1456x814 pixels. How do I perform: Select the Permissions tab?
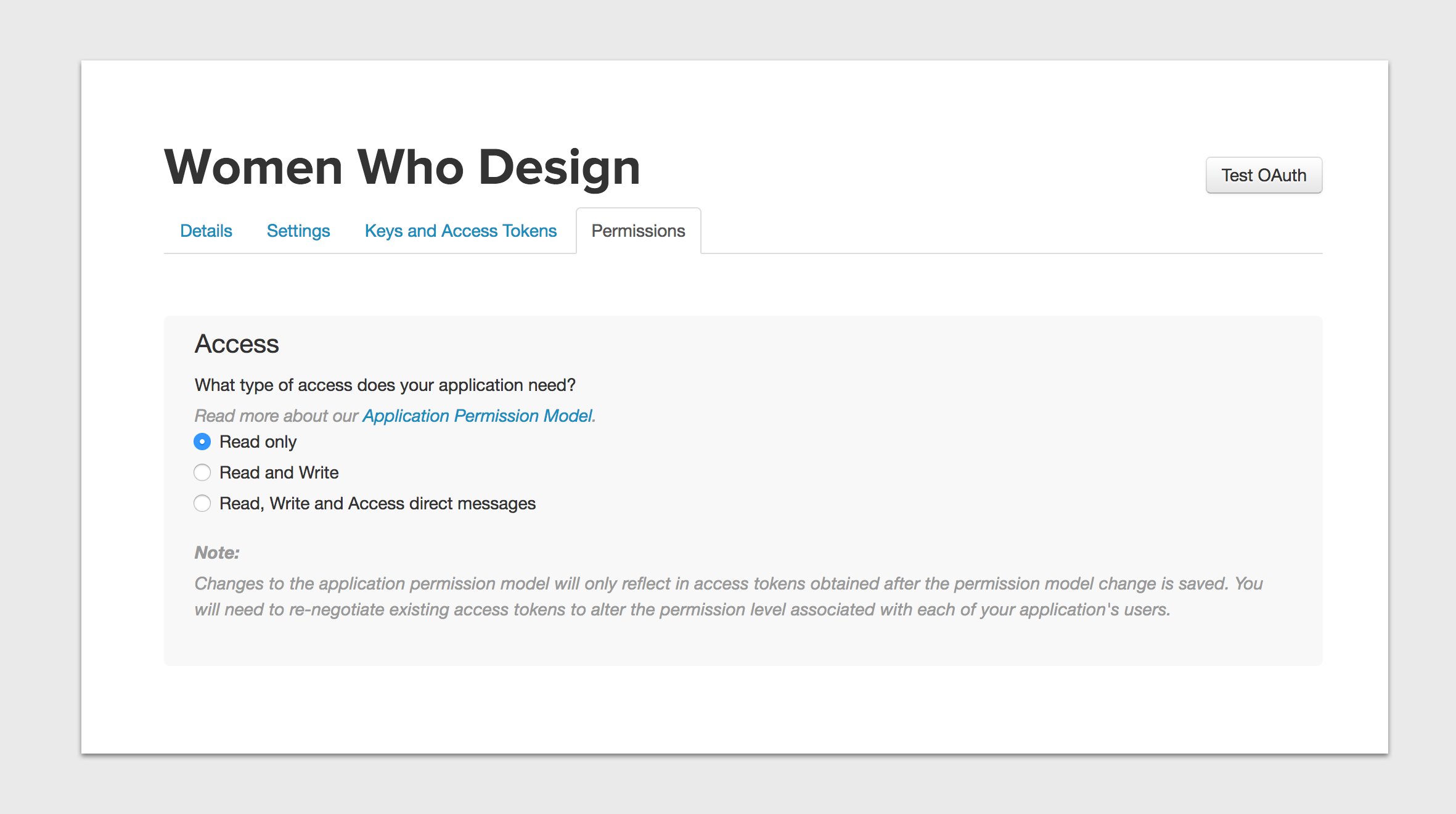[x=638, y=231]
